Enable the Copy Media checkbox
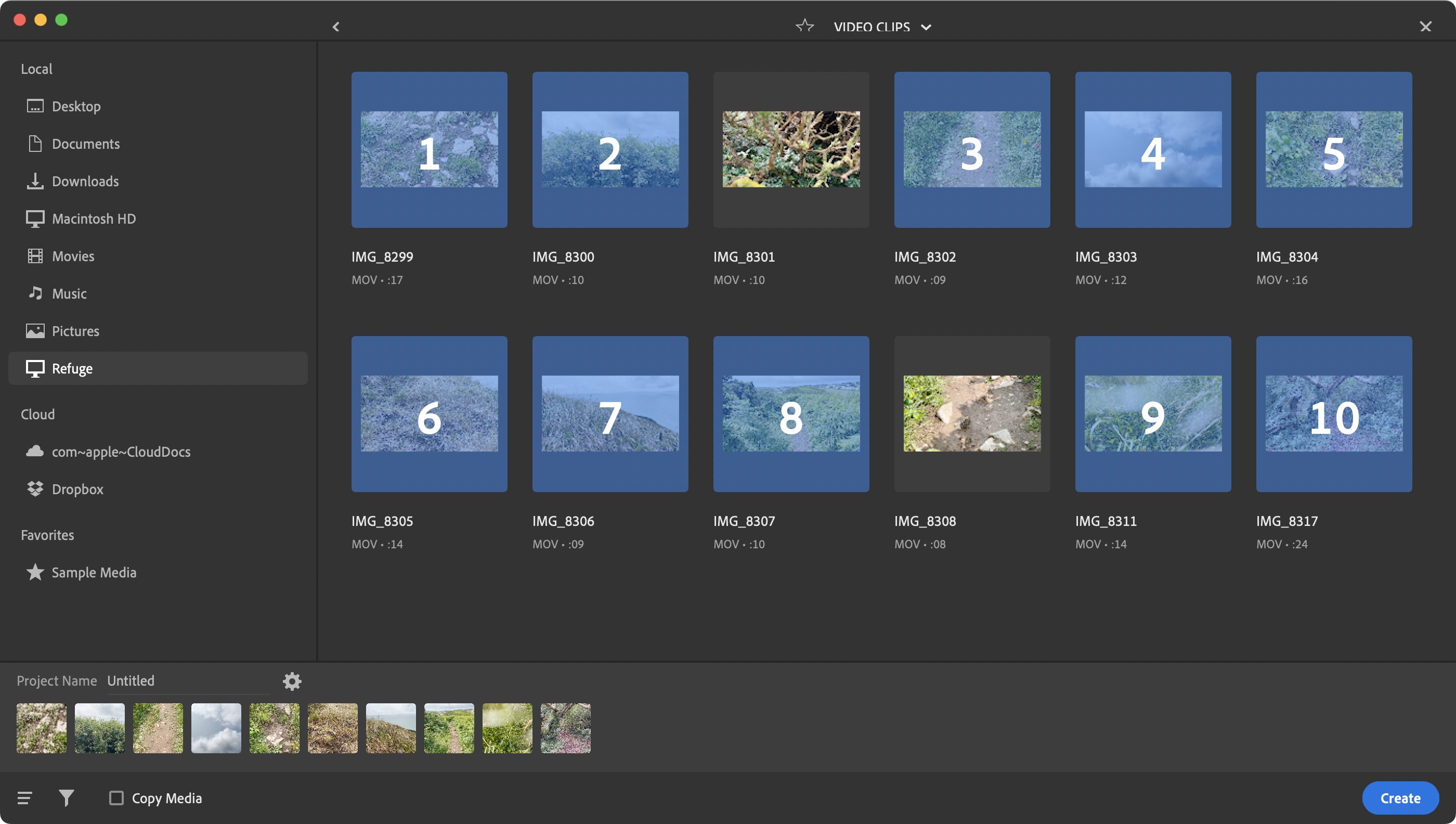The height and width of the screenshot is (824, 1456). (116, 798)
